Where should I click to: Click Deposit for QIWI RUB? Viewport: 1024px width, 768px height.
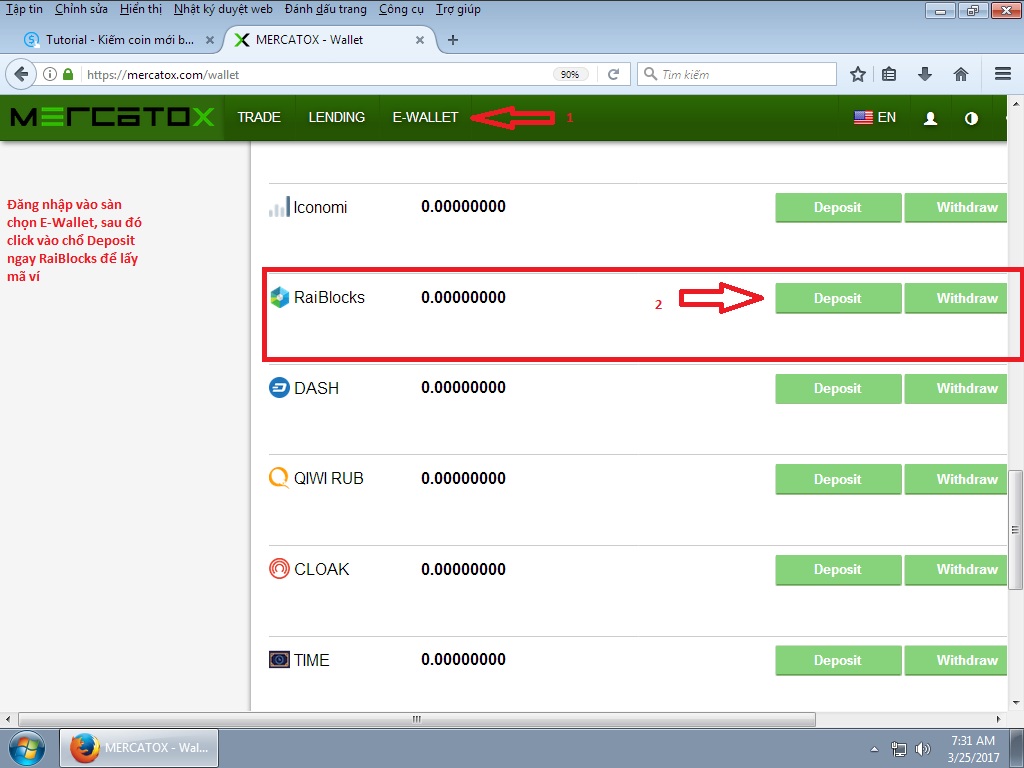tap(838, 479)
